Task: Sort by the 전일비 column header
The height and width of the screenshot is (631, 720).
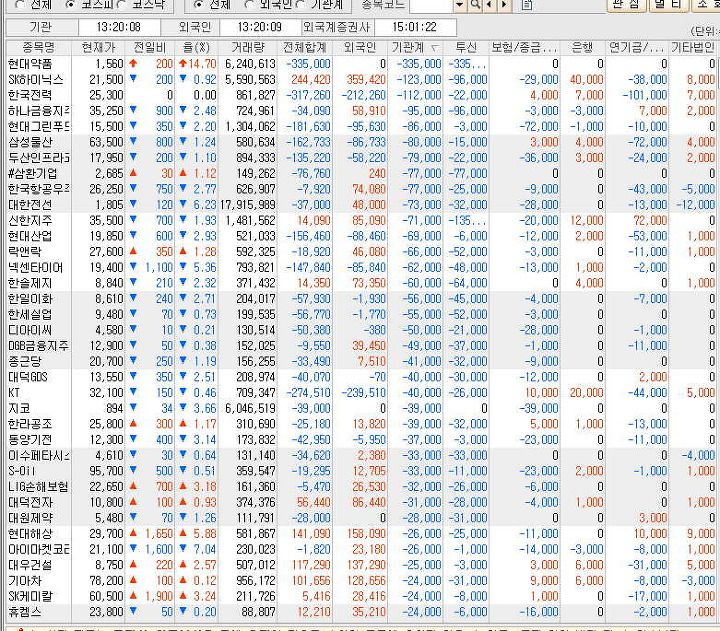Action: (150, 47)
